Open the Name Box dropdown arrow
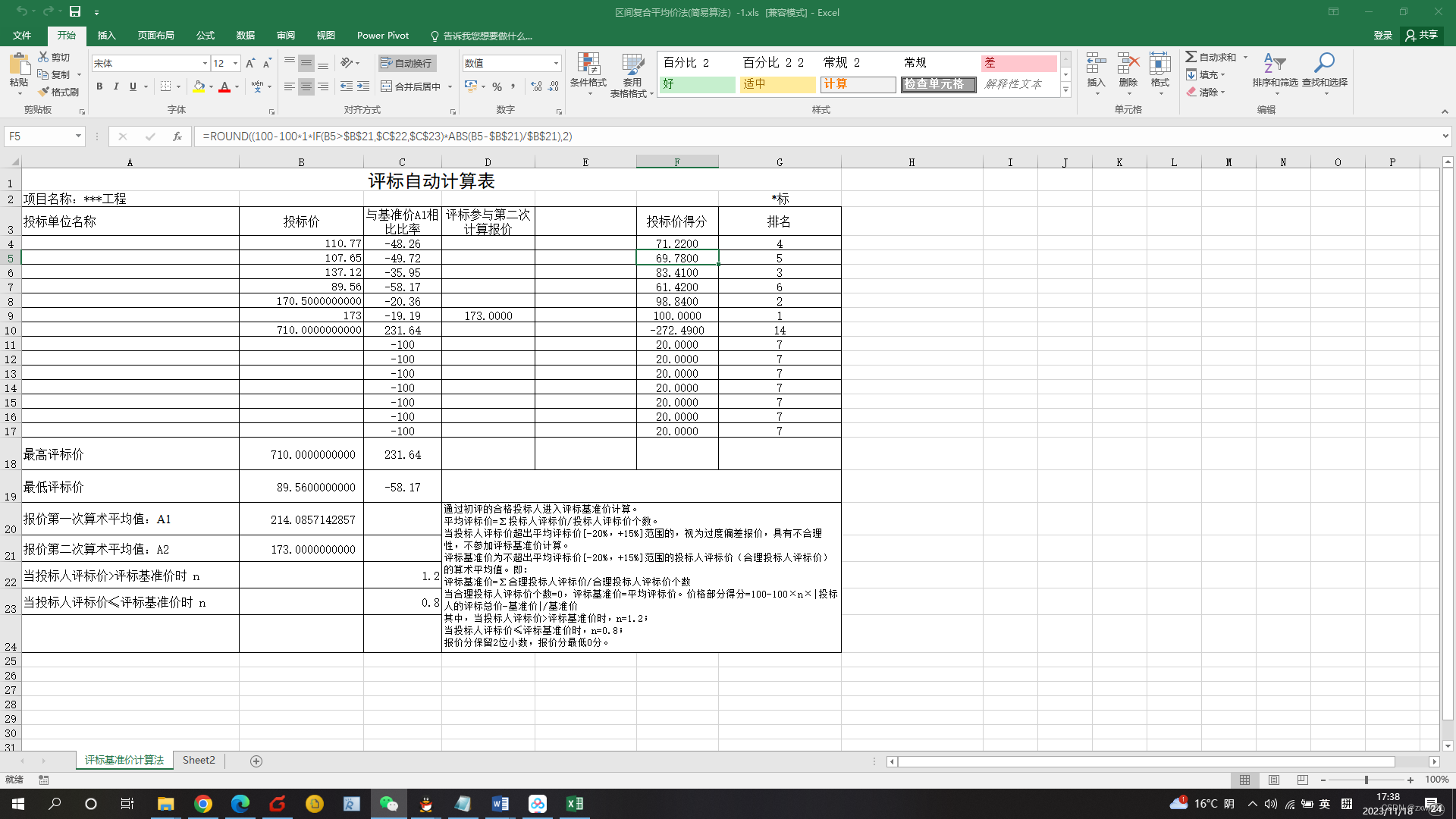 coord(77,136)
